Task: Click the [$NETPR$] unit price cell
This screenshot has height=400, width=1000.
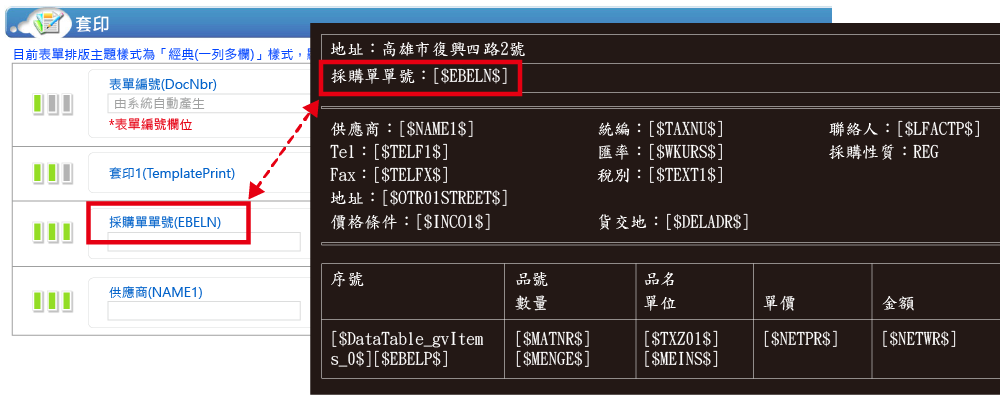Action: click(801, 339)
